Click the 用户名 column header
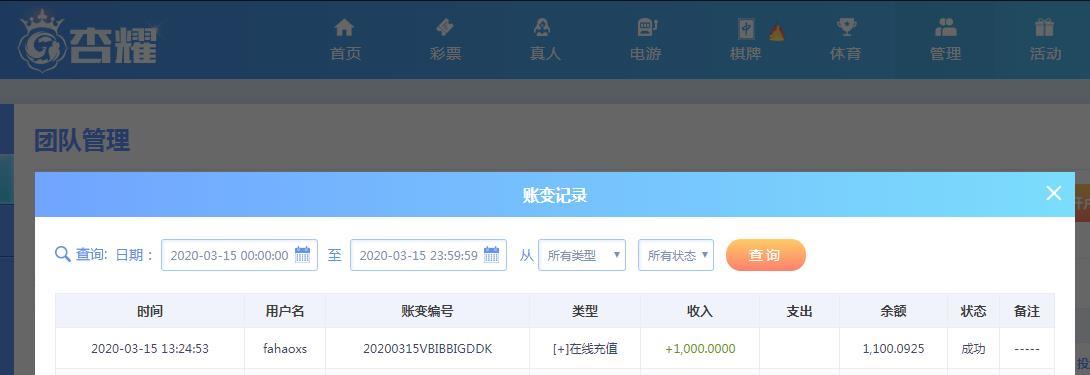Image resolution: width=1090 pixels, height=375 pixels. tap(285, 311)
